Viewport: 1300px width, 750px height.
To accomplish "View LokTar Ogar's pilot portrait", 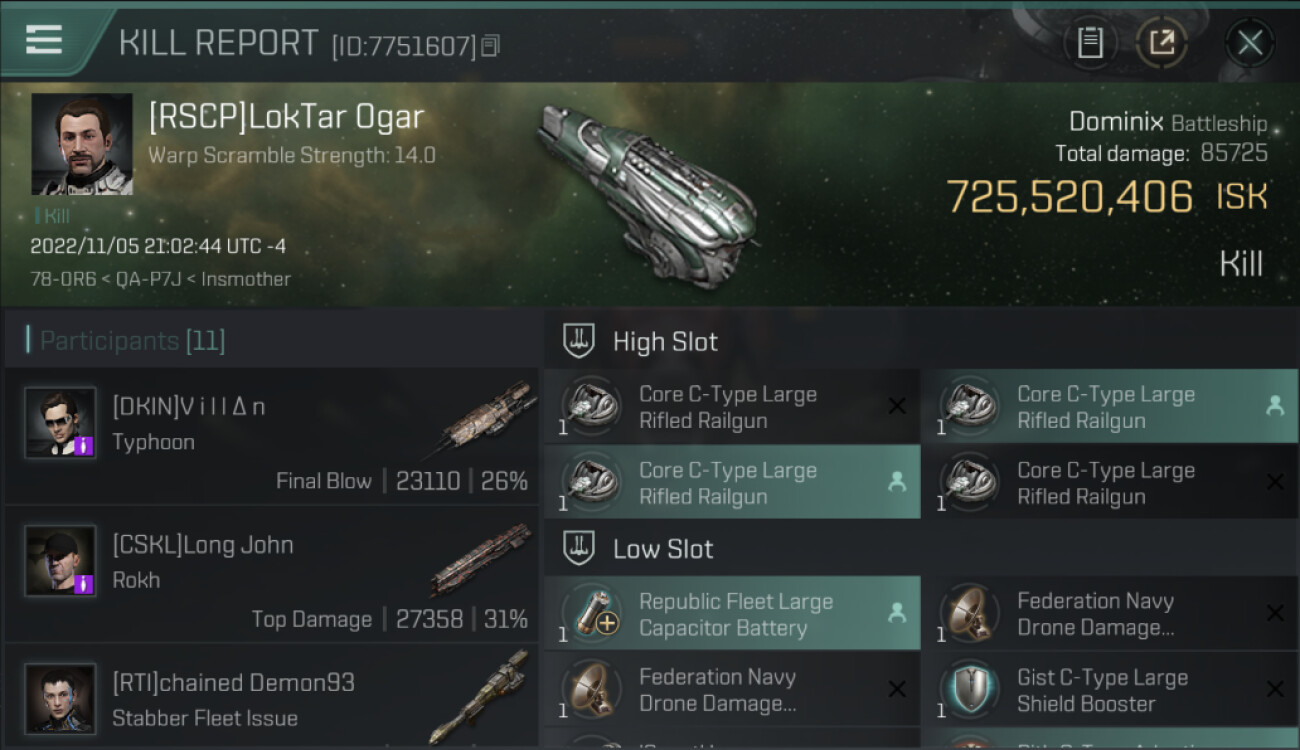I will (x=82, y=144).
